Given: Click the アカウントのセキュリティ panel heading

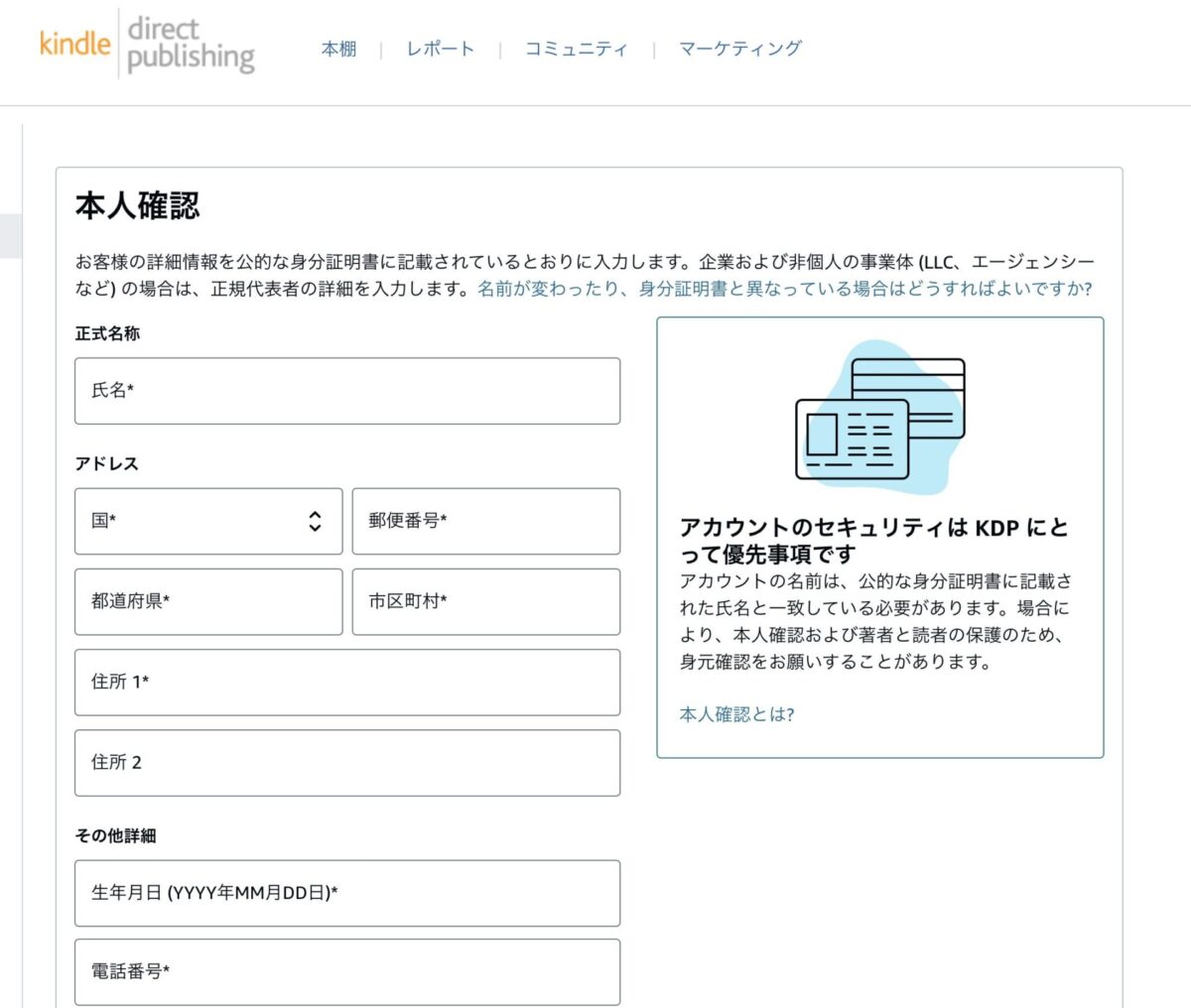Looking at the screenshot, I should (x=873, y=541).
